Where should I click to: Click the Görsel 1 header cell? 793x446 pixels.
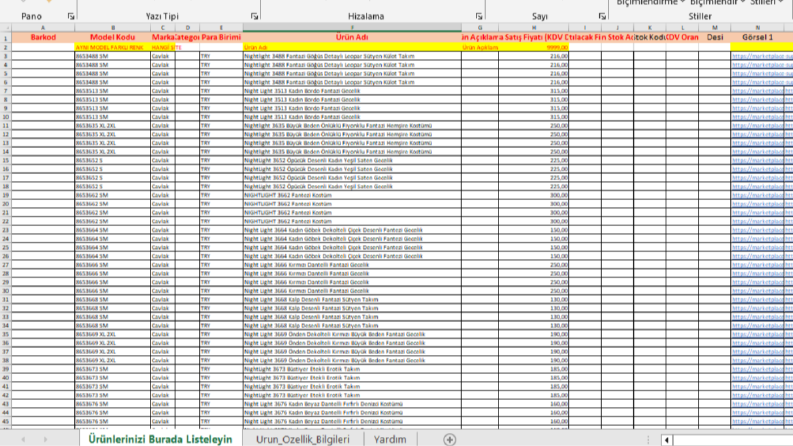click(x=758, y=37)
